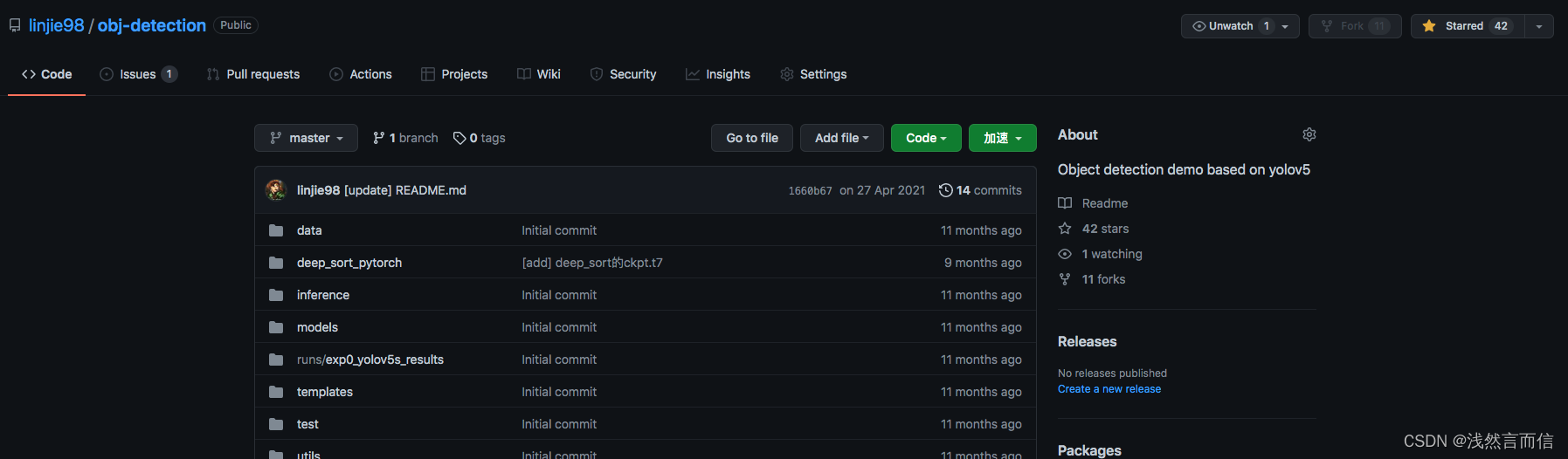Image resolution: width=1568 pixels, height=459 pixels.
Task: Open the [add] deep_sort commit message
Action: pos(592,263)
